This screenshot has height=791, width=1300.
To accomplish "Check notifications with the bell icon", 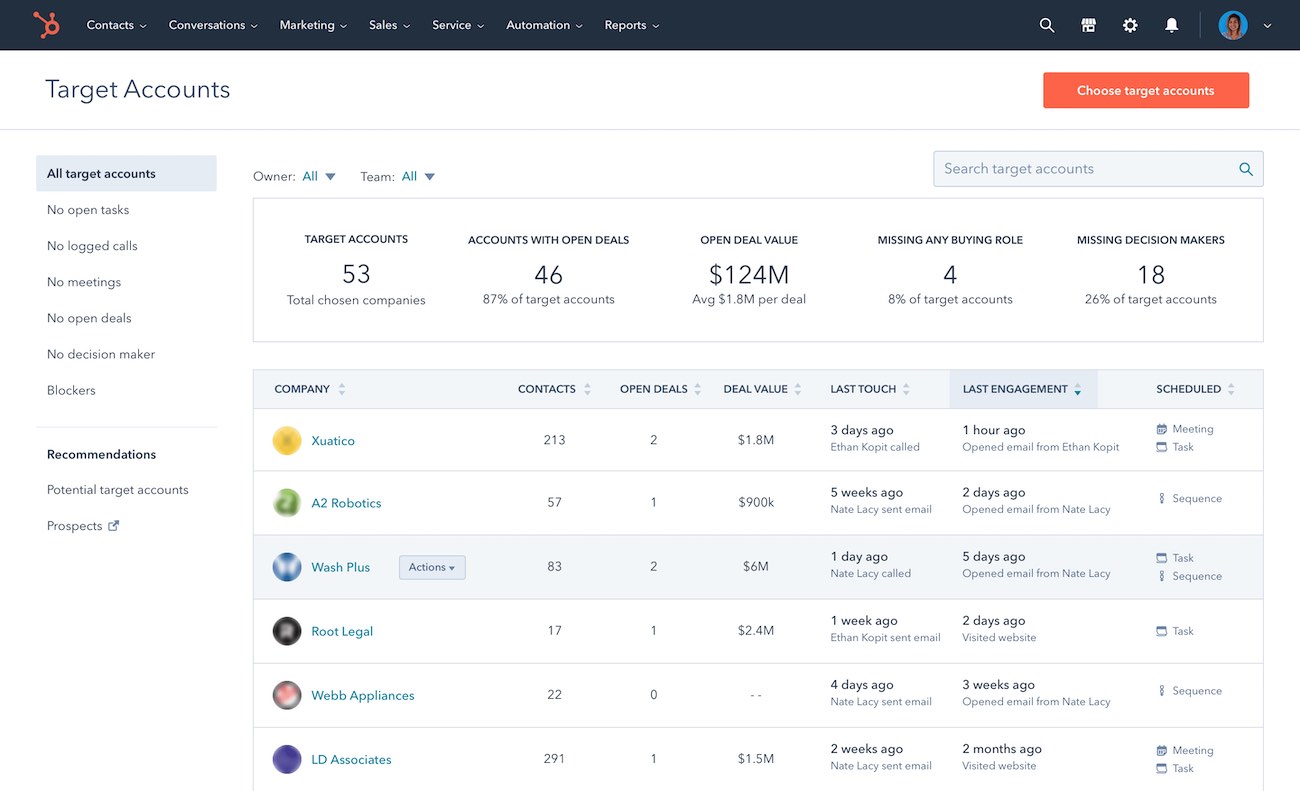I will click(1171, 25).
